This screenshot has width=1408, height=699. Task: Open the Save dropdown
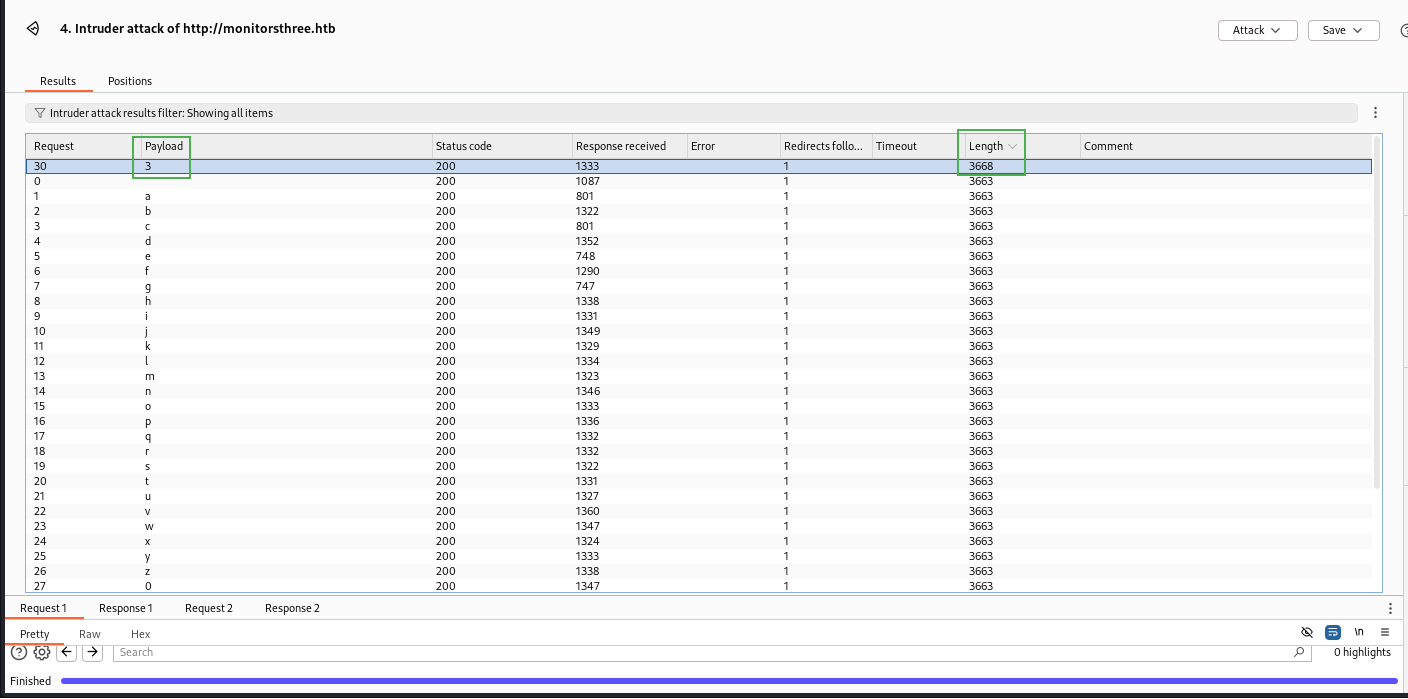1343,30
